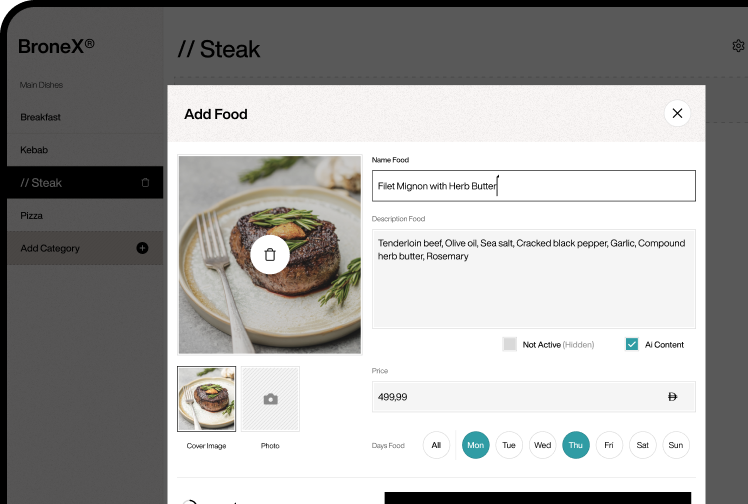The image size is (748, 504).
Task: Click the Description Food text area
Action: tap(533, 278)
